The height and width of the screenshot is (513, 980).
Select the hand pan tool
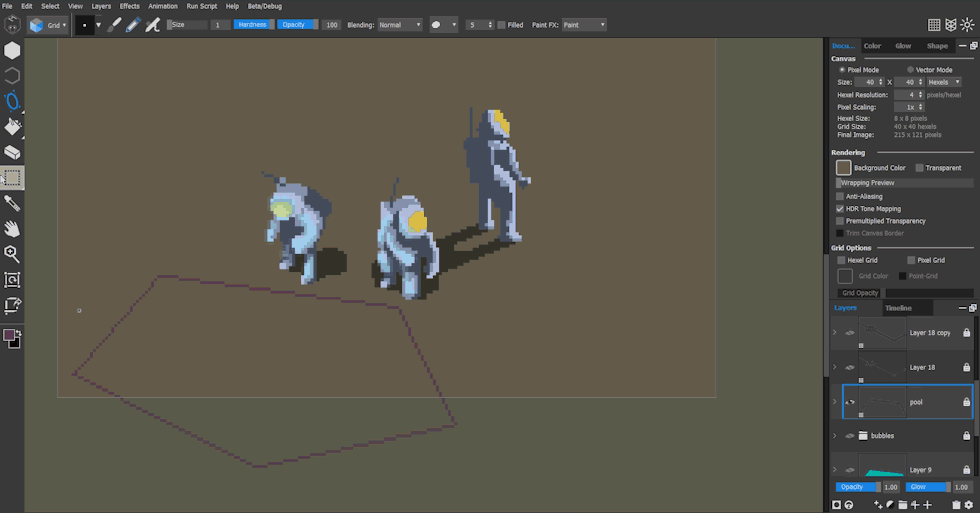(12, 229)
